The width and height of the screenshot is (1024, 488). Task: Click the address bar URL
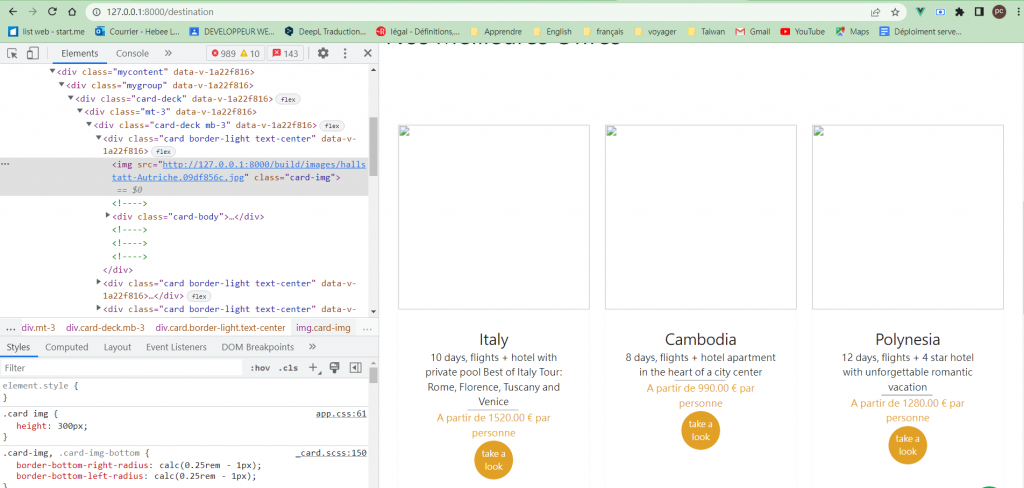(x=160, y=12)
